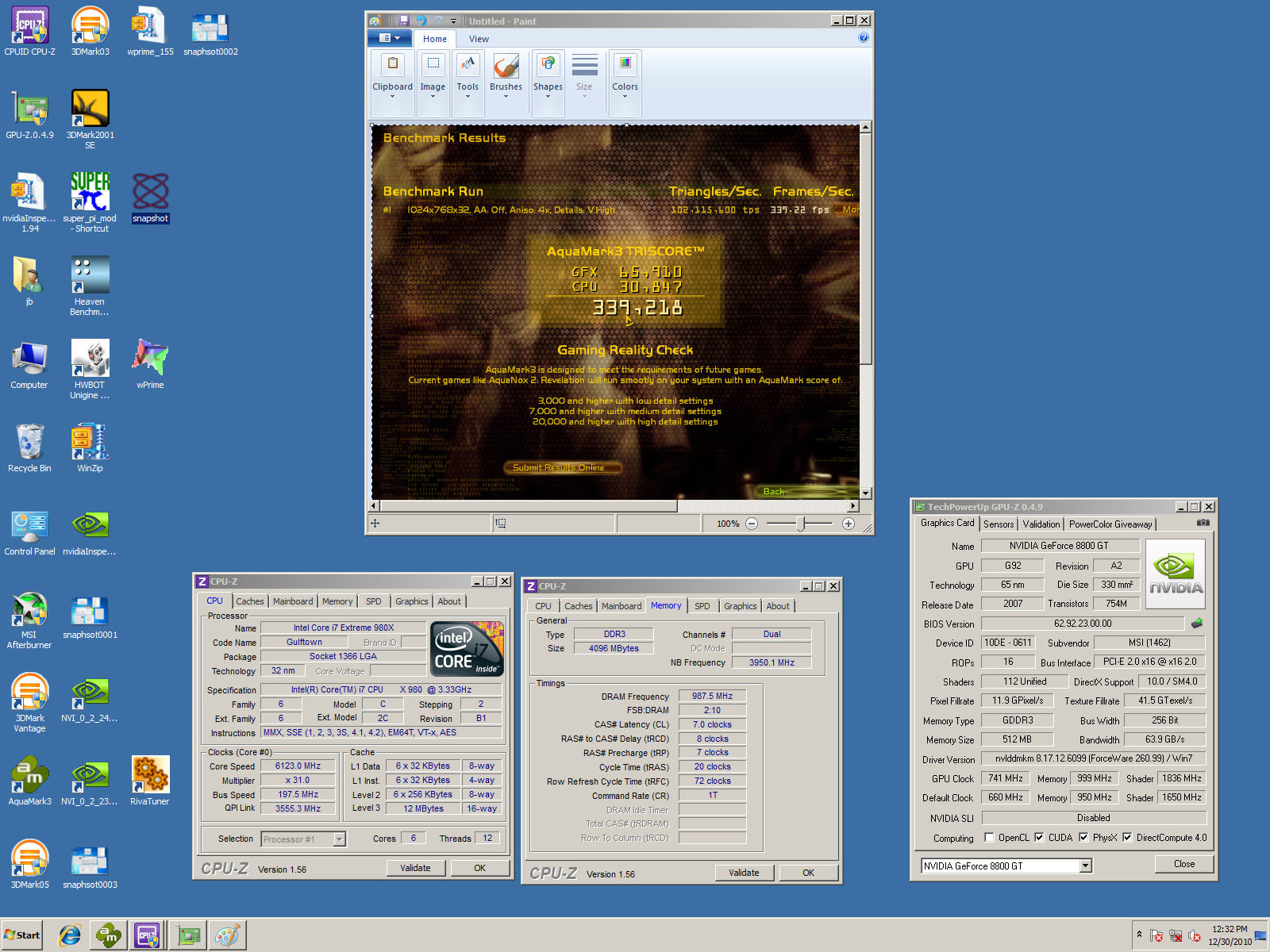Open the 3DMark03 desktop shortcut
This screenshot has width=1270, height=952.
pos(90,32)
